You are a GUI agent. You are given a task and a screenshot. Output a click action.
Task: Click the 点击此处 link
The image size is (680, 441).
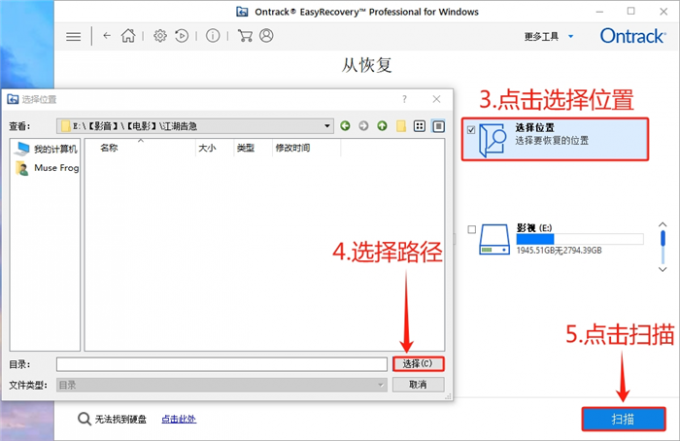(x=179, y=419)
